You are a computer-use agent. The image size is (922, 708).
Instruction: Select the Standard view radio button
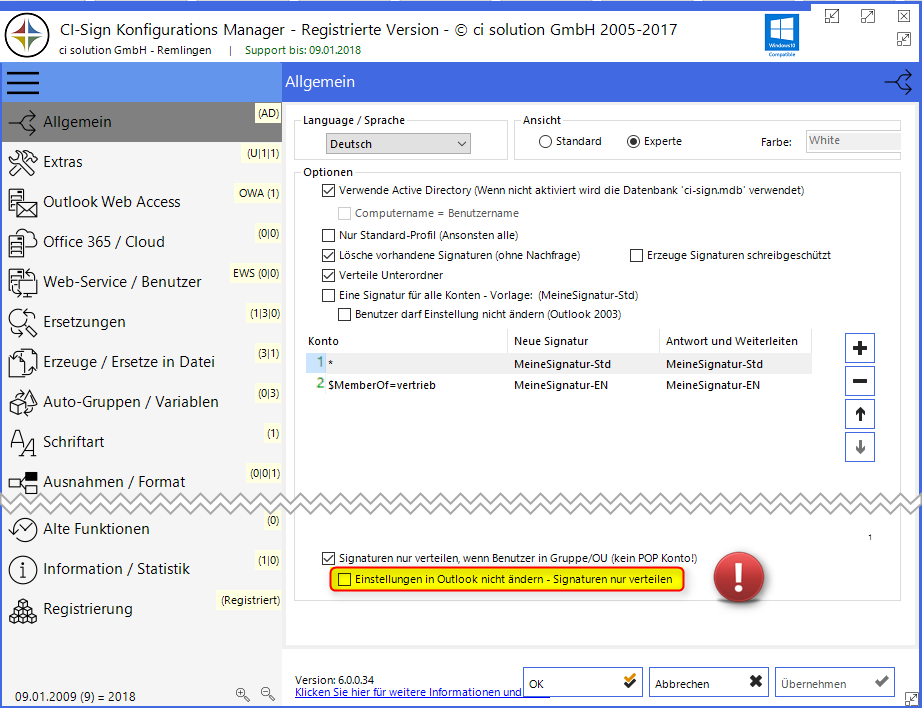[x=544, y=140]
